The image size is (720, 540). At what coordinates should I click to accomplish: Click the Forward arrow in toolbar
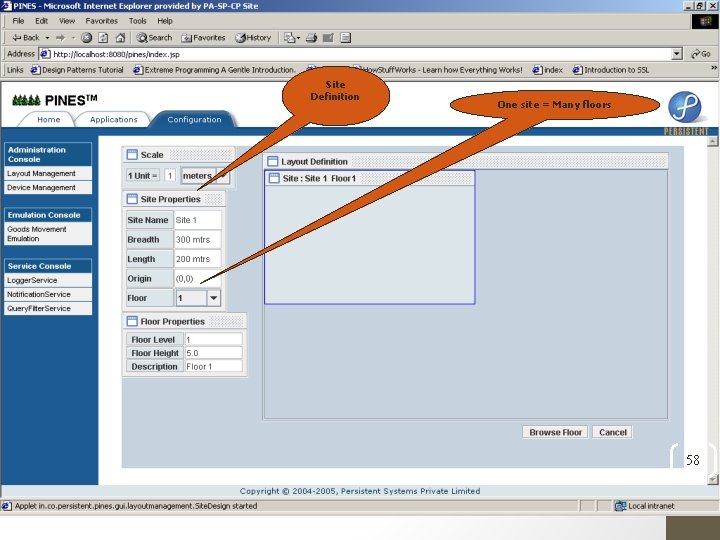60,38
